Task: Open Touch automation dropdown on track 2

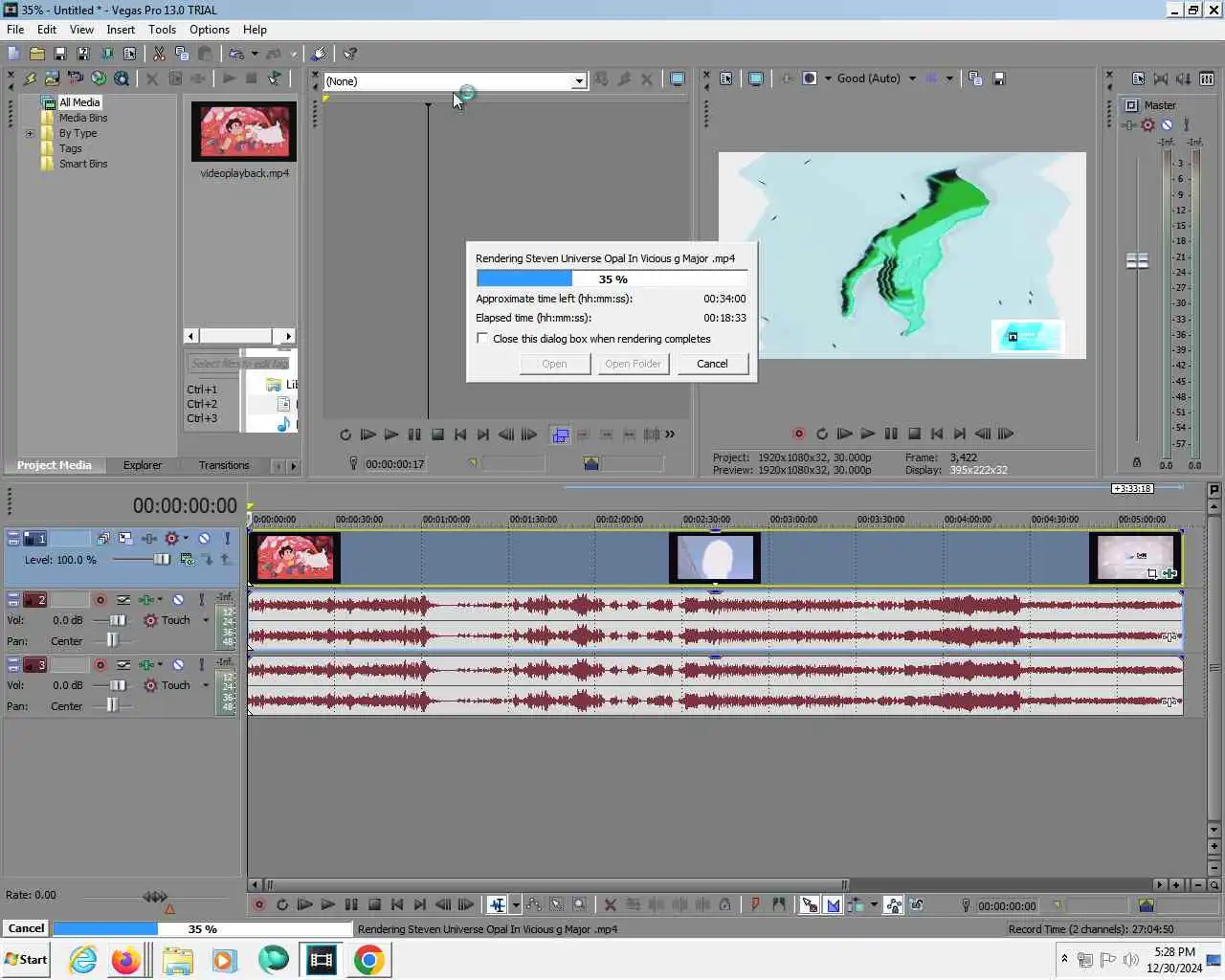Action: [x=205, y=620]
